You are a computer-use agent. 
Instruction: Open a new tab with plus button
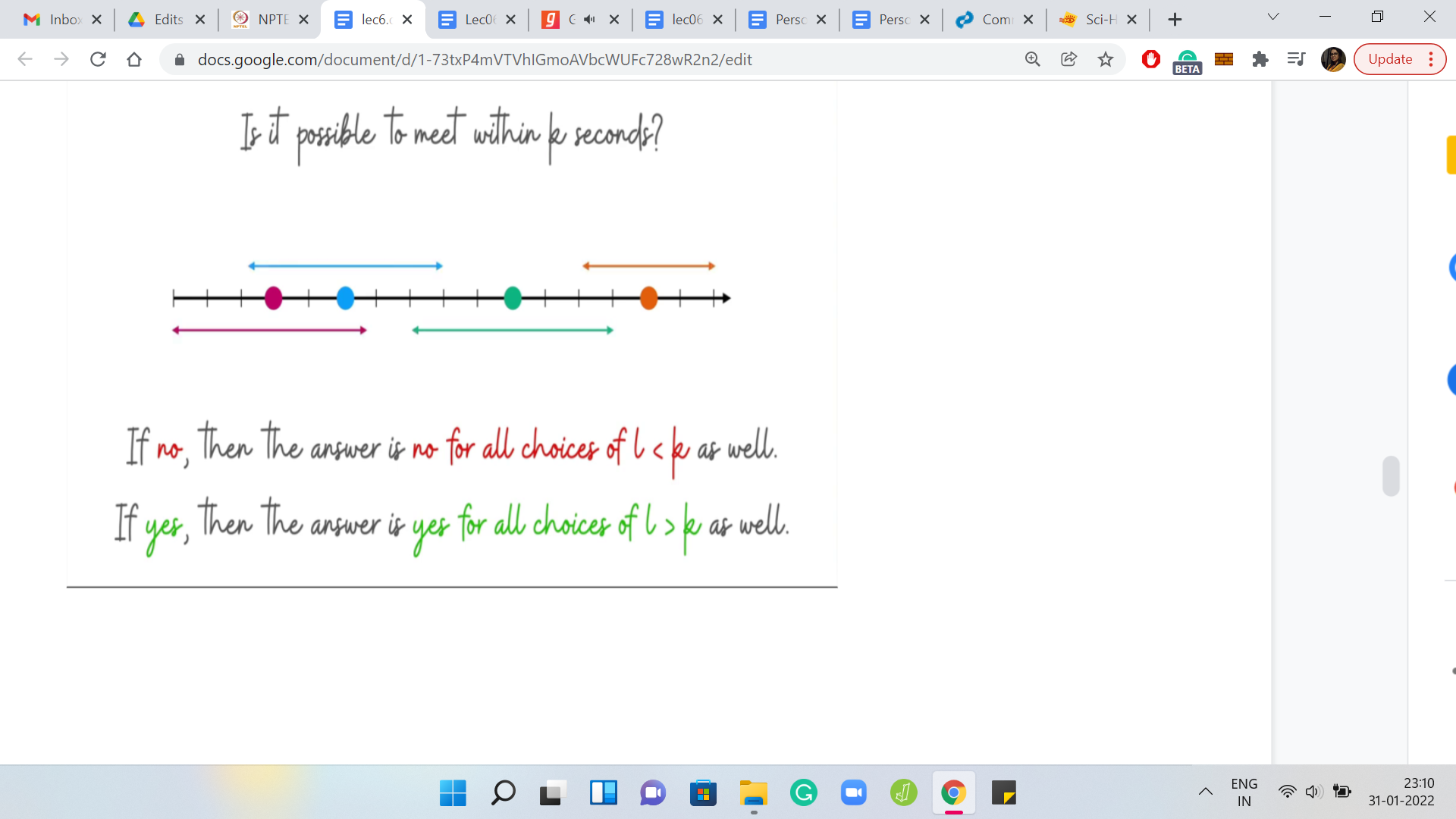click(1175, 20)
